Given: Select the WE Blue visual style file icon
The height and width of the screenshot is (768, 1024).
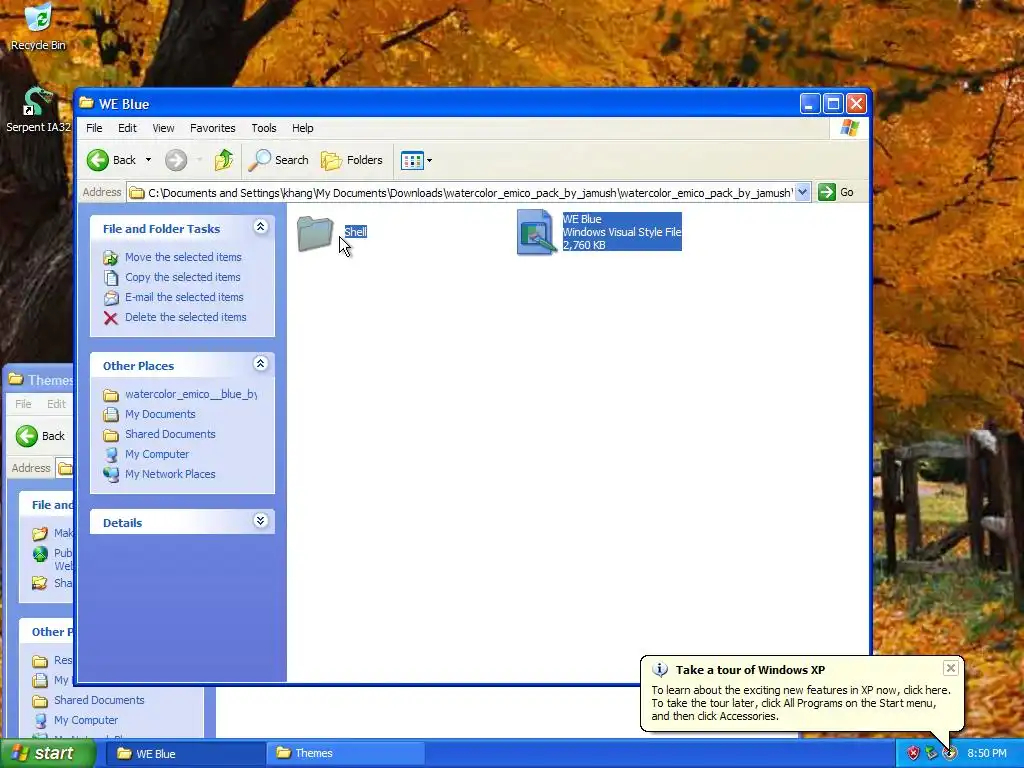Looking at the screenshot, I should tap(536, 232).
